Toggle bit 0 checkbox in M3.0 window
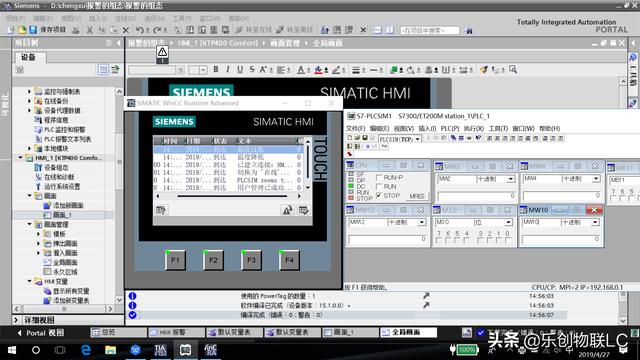This screenshot has height=360, width=640. [x=507, y=241]
